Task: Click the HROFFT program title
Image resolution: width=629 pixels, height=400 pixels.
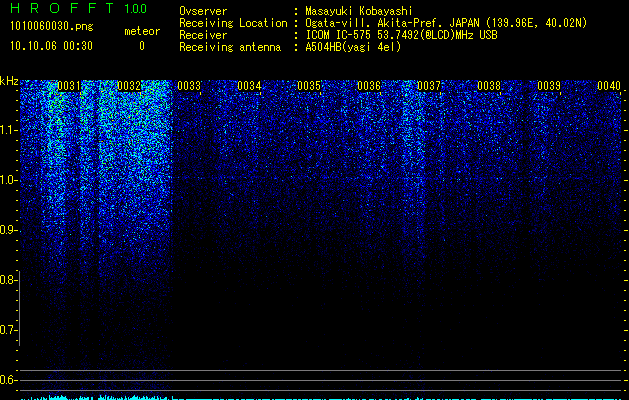Action: pyautogui.click(x=62, y=8)
